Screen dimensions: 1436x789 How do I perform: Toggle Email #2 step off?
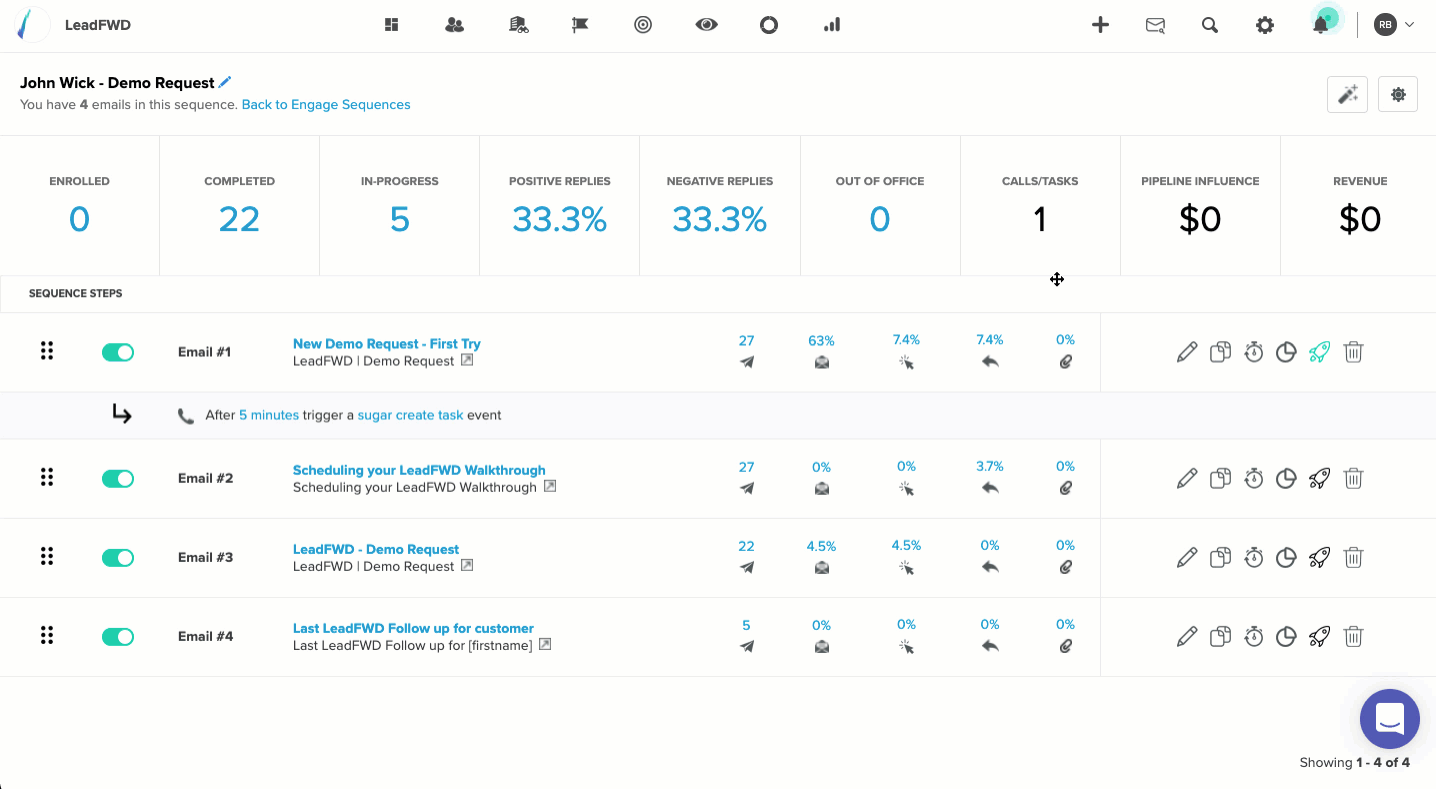tap(118, 478)
